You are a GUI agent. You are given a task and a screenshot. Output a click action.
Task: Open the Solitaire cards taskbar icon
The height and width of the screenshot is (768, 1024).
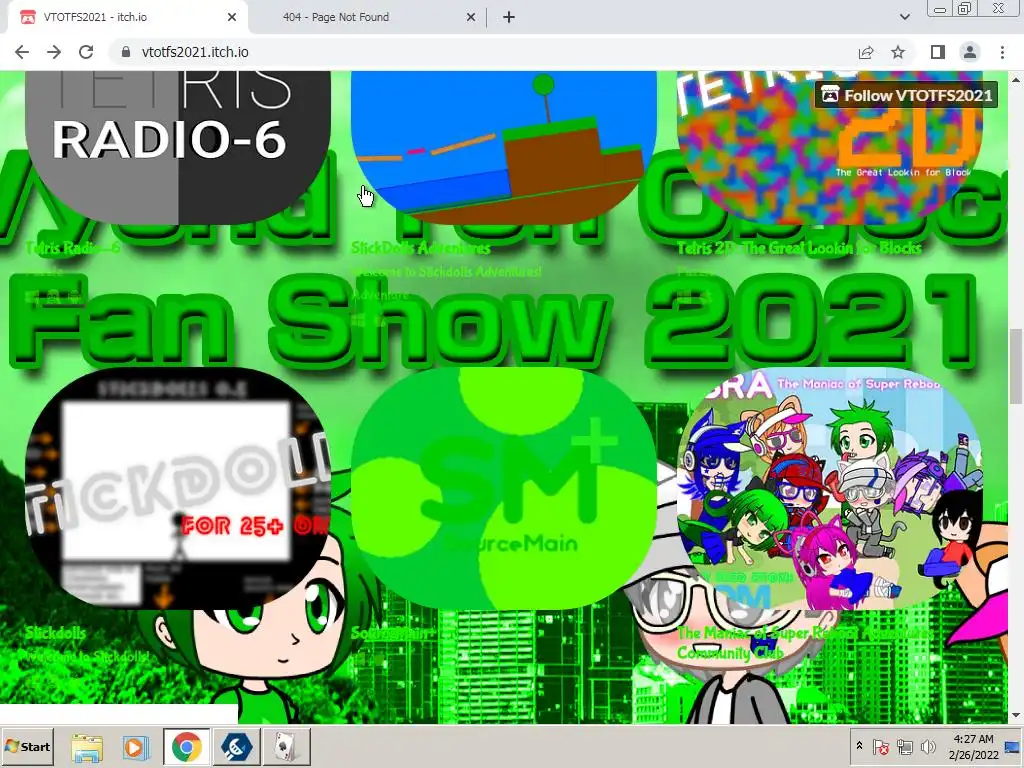286,746
